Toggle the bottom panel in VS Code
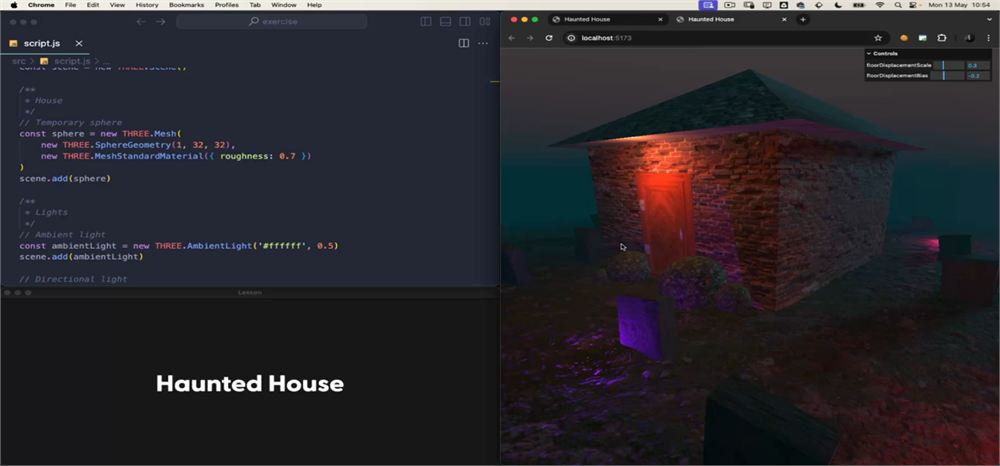1000x466 pixels. [446, 22]
